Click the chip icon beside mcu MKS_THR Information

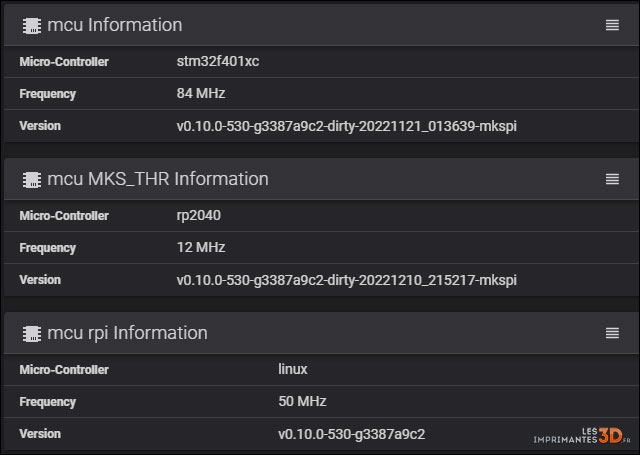pyautogui.click(x=31, y=179)
